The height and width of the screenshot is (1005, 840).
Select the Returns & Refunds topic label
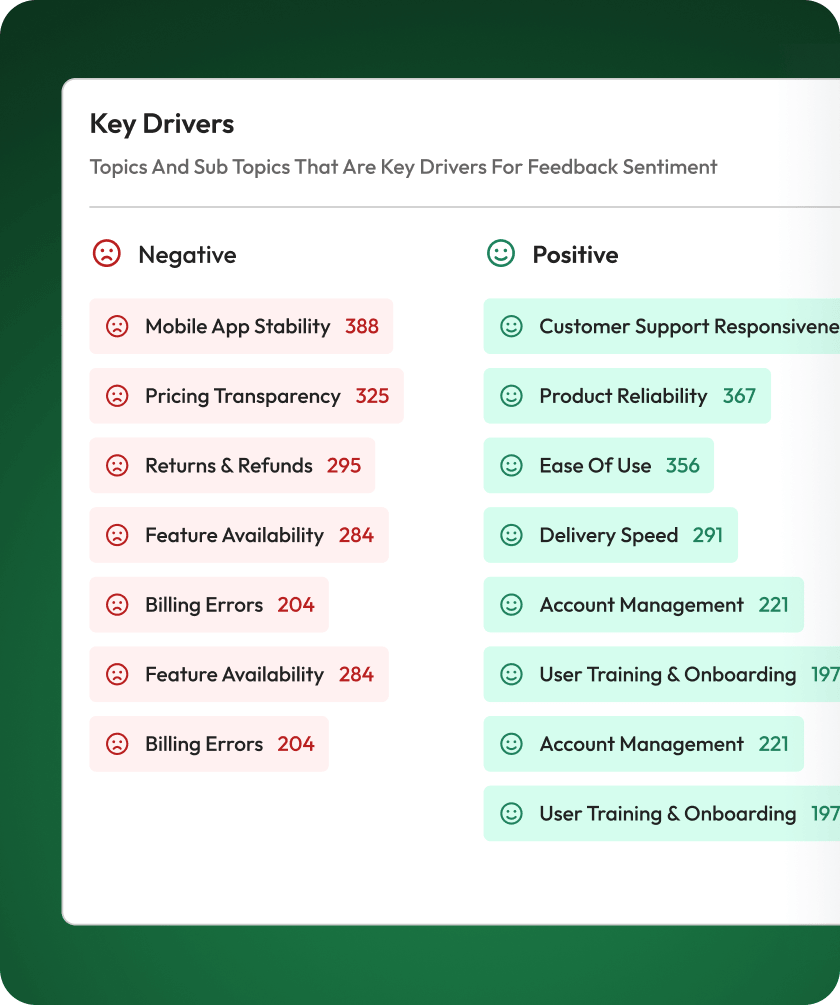pos(228,465)
